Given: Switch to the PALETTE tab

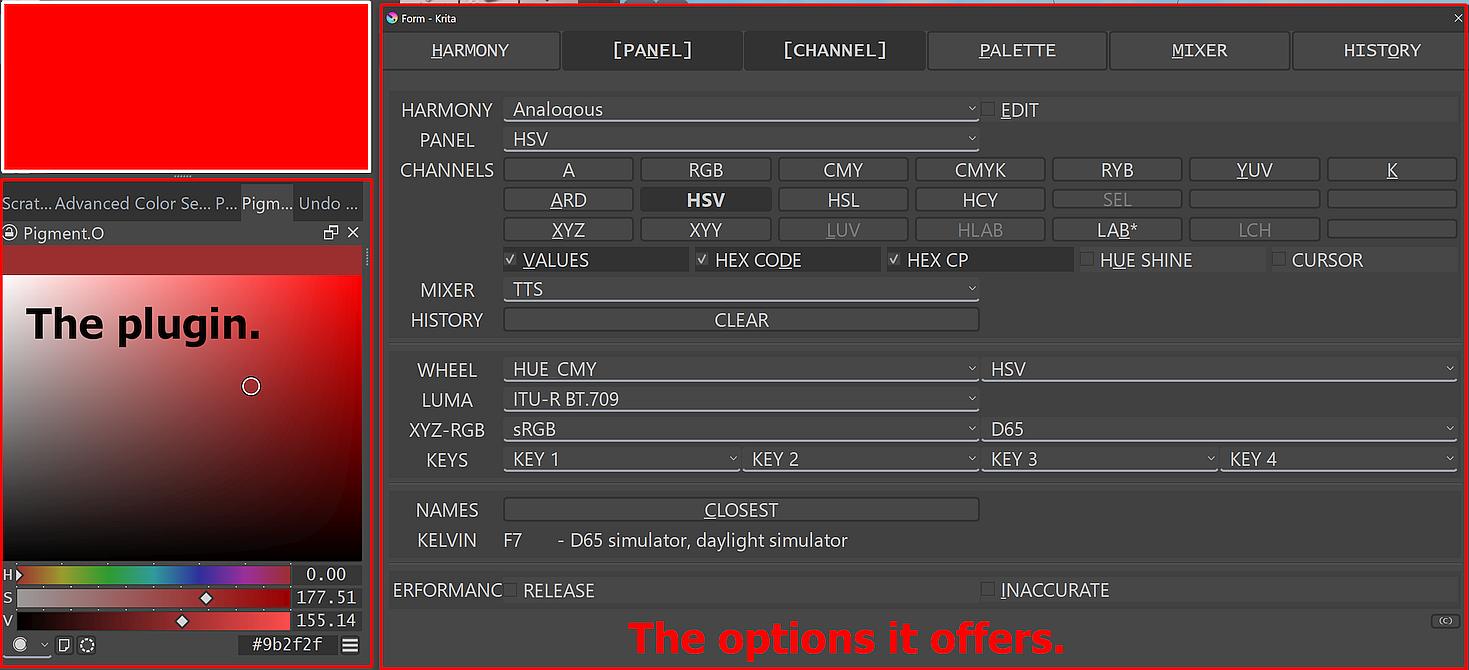Looking at the screenshot, I should (x=1017, y=51).
